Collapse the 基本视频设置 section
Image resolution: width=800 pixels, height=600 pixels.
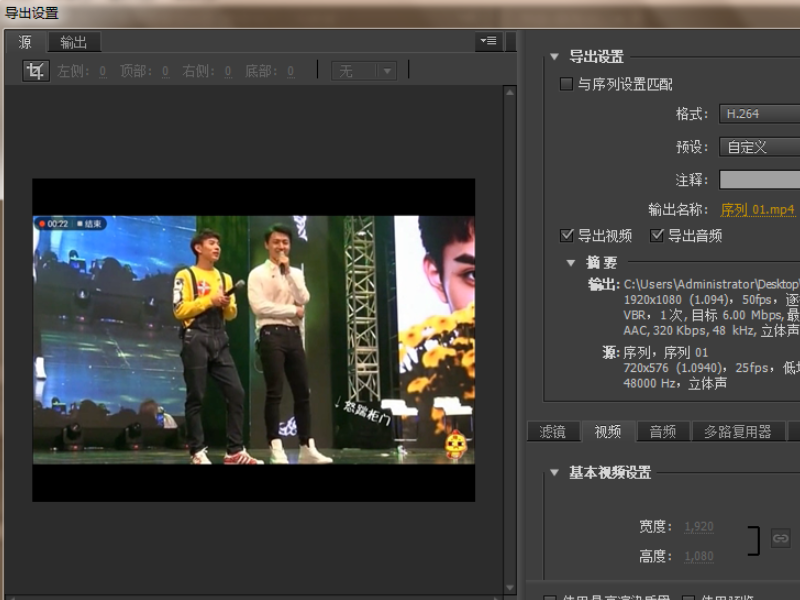click(x=555, y=473)
